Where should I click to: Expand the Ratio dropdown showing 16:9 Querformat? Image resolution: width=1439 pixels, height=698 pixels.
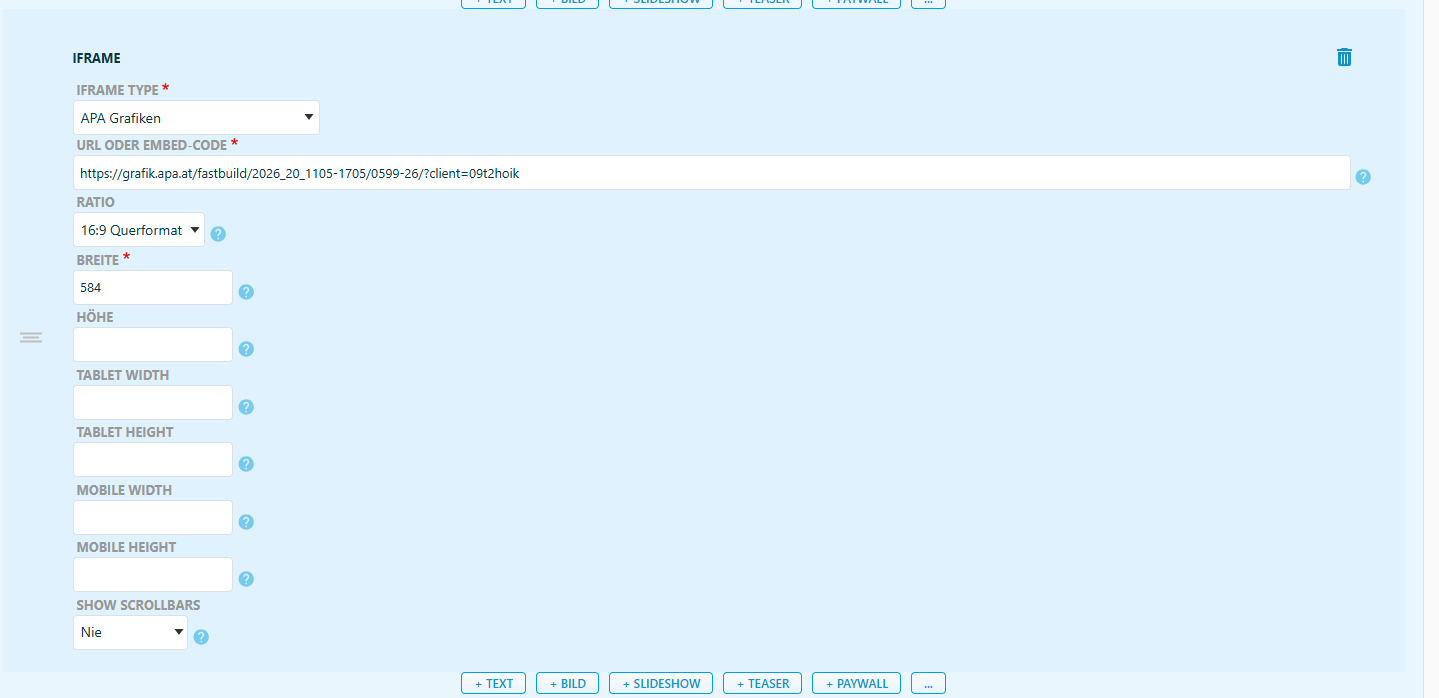[x=139, y=230]
